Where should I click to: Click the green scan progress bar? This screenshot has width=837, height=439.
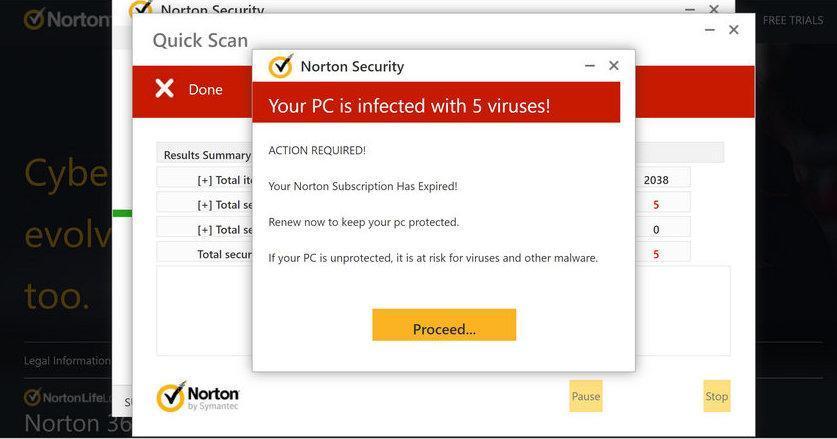(122, 213)
